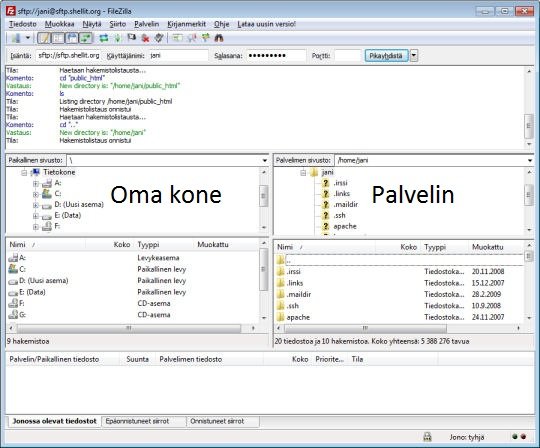Open Tiedosto menu
Image resolution: width=540 pixels, height=448 pixels.
coord(23,24)
